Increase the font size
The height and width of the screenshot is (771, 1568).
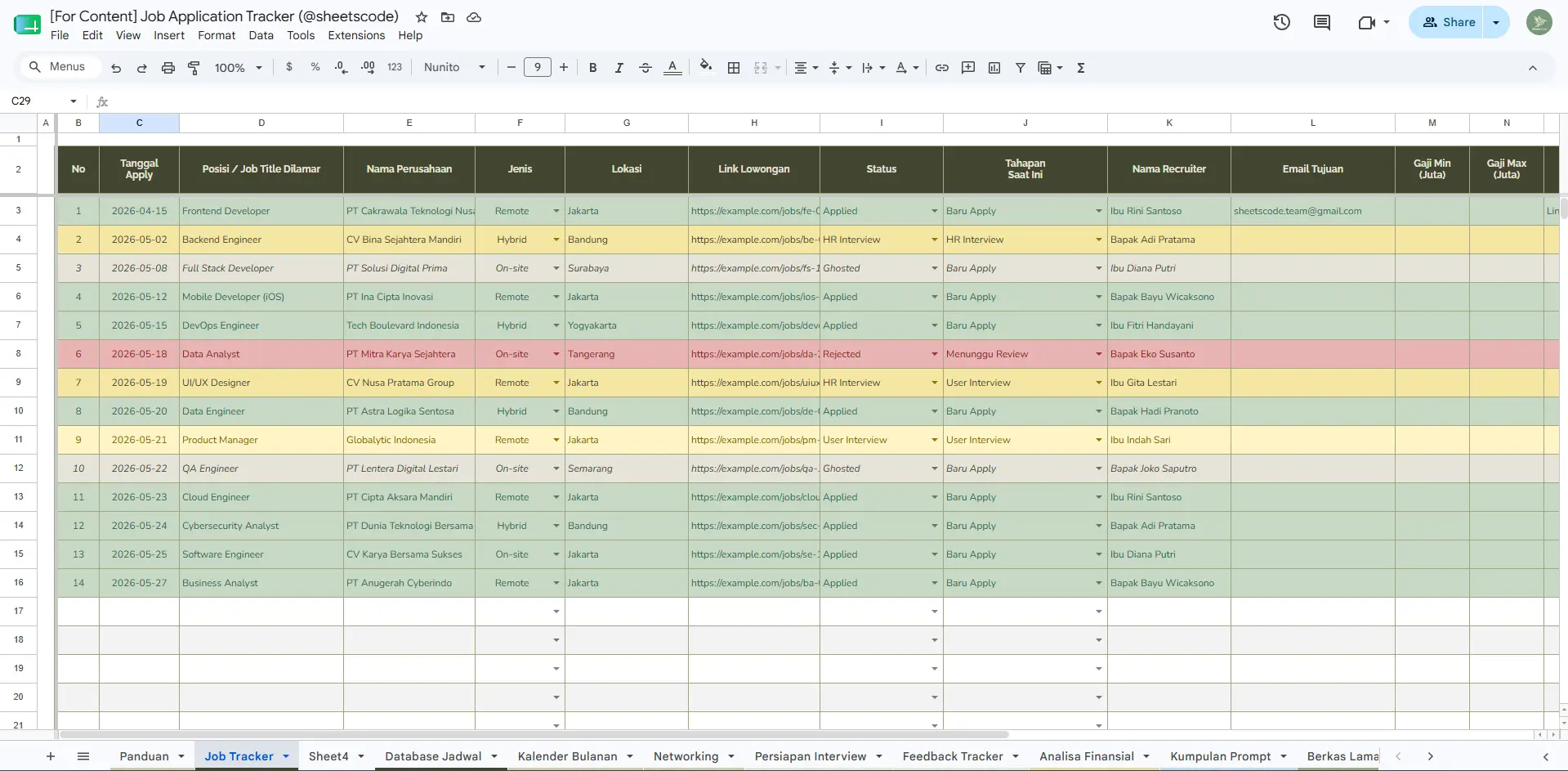pos(564,68)
